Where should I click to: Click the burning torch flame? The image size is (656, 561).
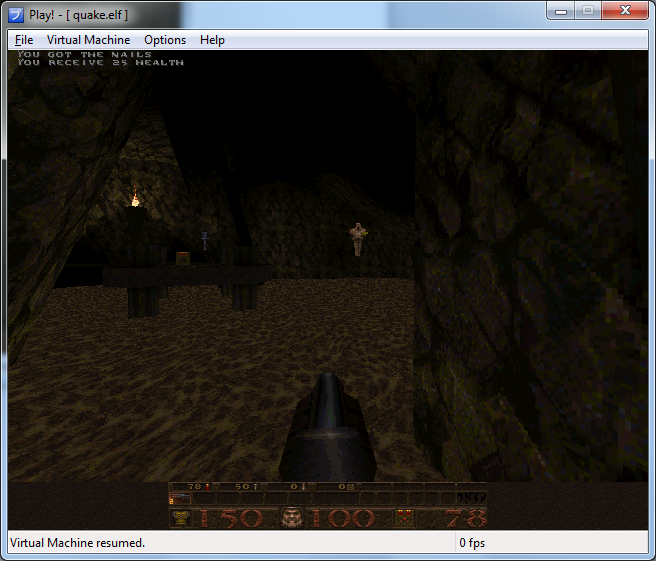pos(135,197)
